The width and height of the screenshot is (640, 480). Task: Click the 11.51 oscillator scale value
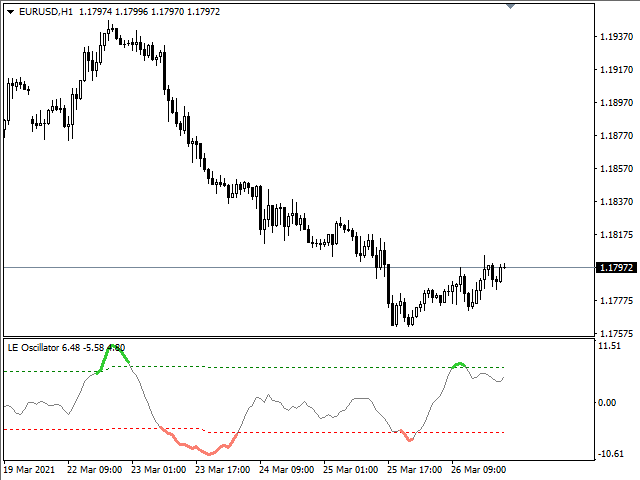coord(609,346)
